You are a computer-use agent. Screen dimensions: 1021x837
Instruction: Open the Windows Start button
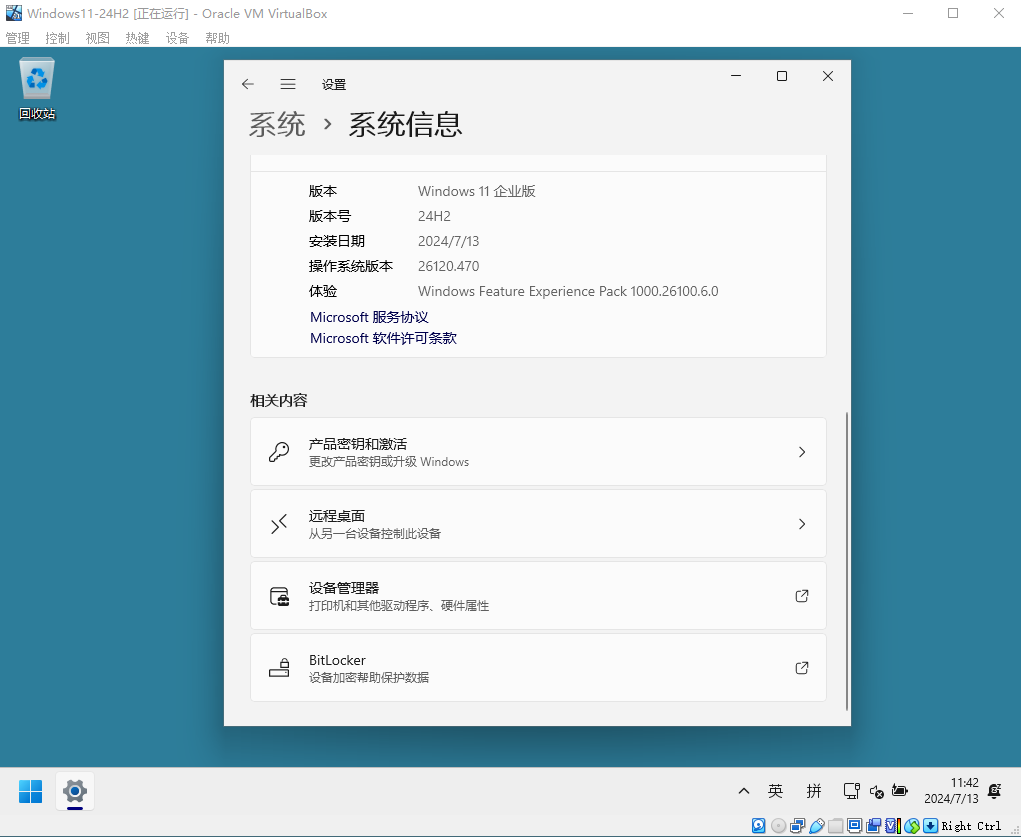31,791
